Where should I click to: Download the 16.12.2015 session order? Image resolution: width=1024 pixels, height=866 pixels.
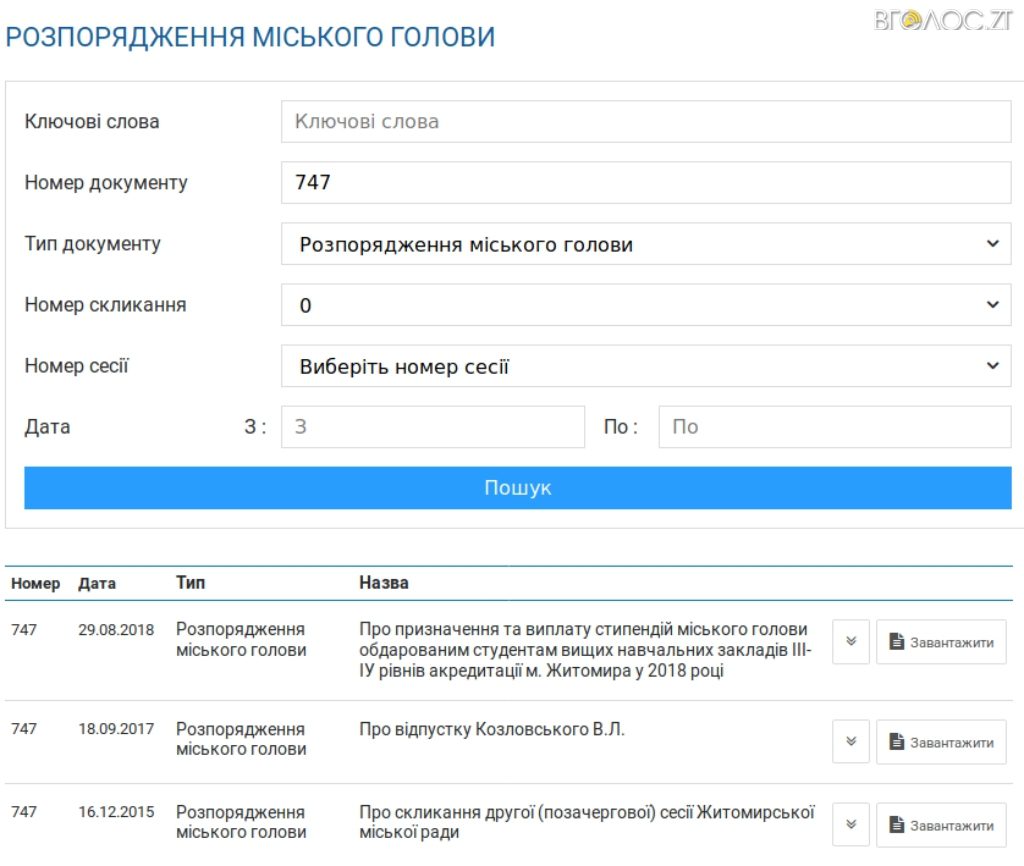point(941,825)
